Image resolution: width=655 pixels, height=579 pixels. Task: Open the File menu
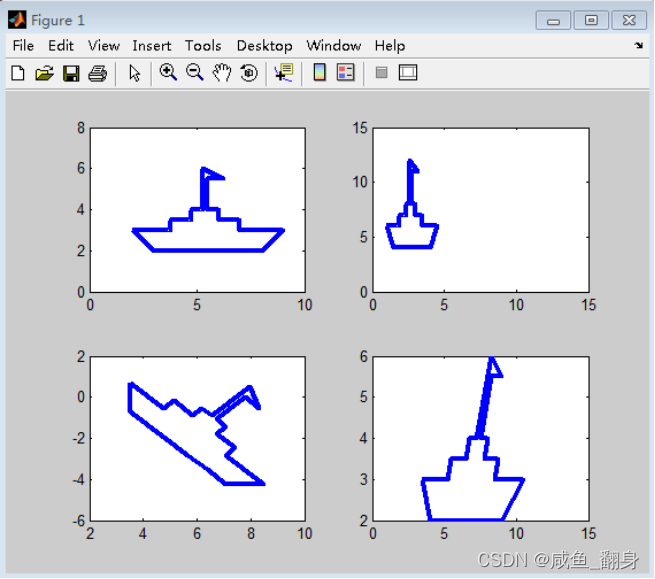point(23,45)
